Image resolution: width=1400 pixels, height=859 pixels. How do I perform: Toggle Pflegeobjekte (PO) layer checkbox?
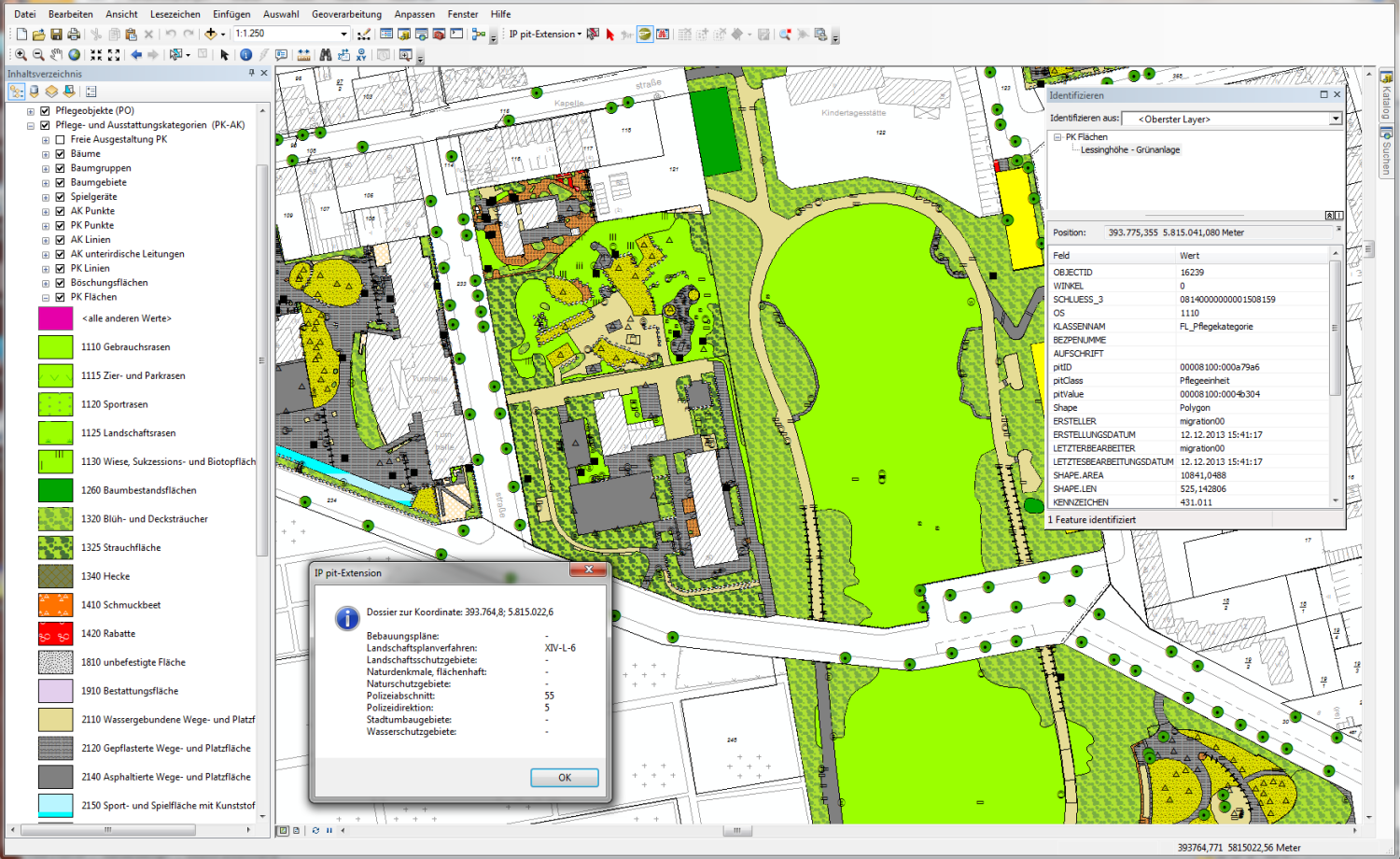click(45, 110)
